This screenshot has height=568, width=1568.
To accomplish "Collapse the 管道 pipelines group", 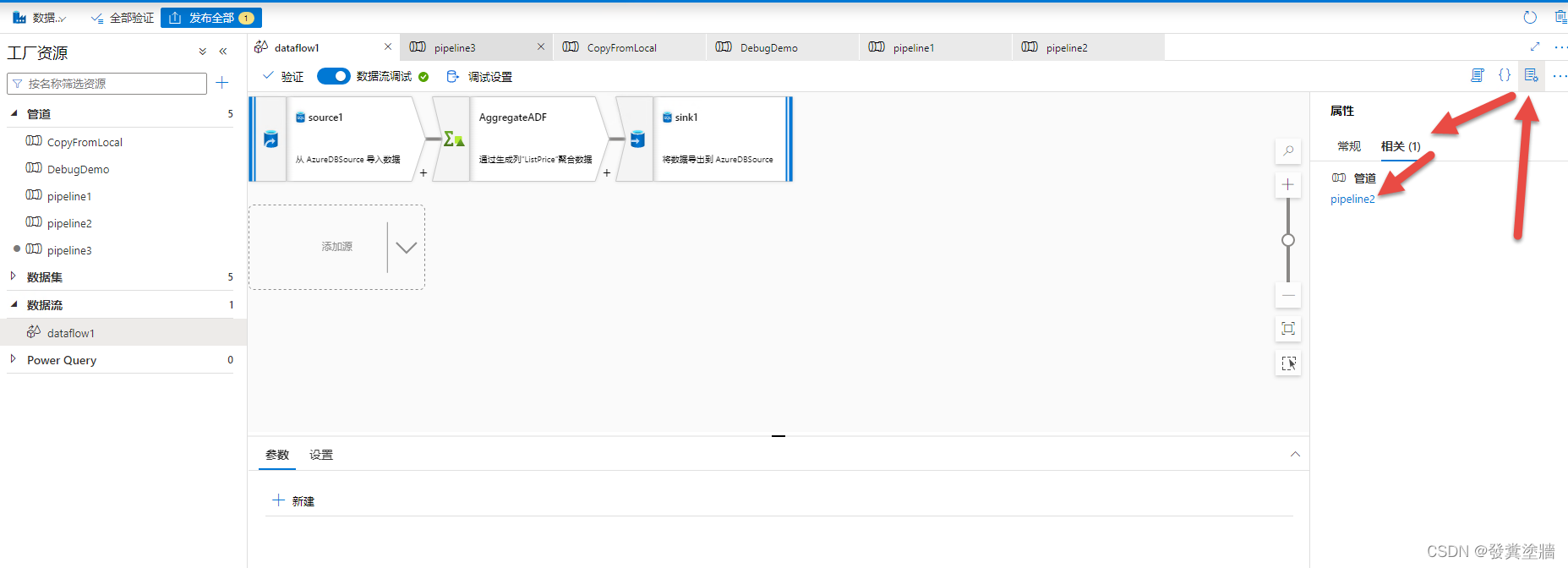I will [x=14, y=113].
